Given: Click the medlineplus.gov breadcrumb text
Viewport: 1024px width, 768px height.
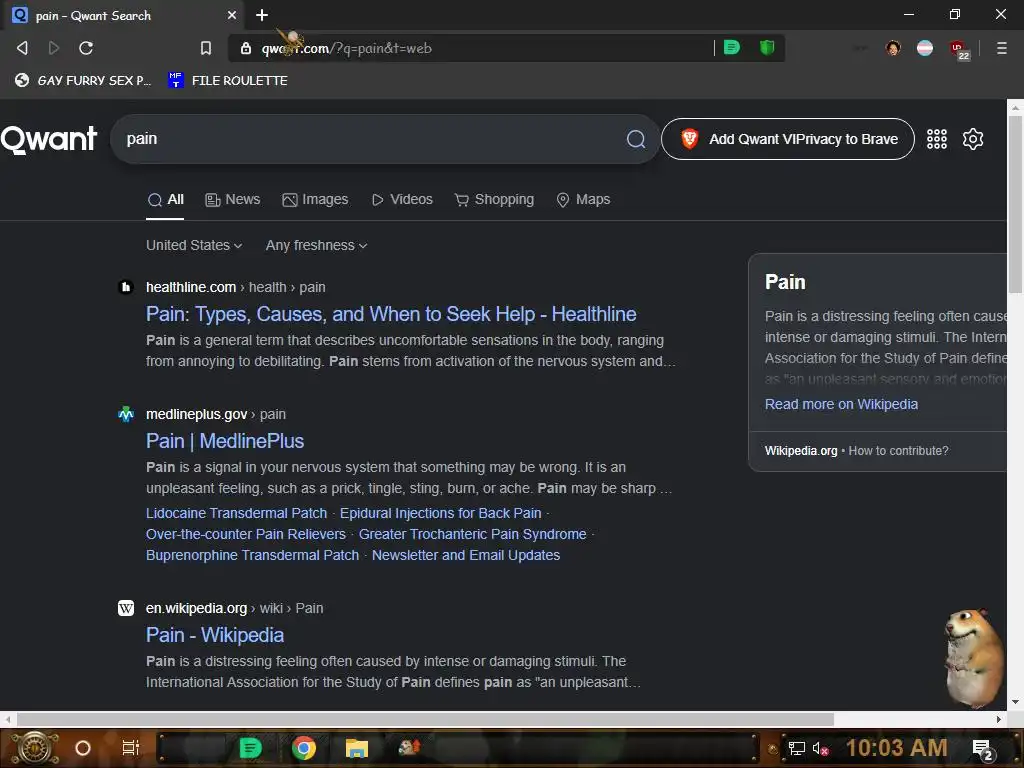Looking at the screenshot, I should point(197,414).
